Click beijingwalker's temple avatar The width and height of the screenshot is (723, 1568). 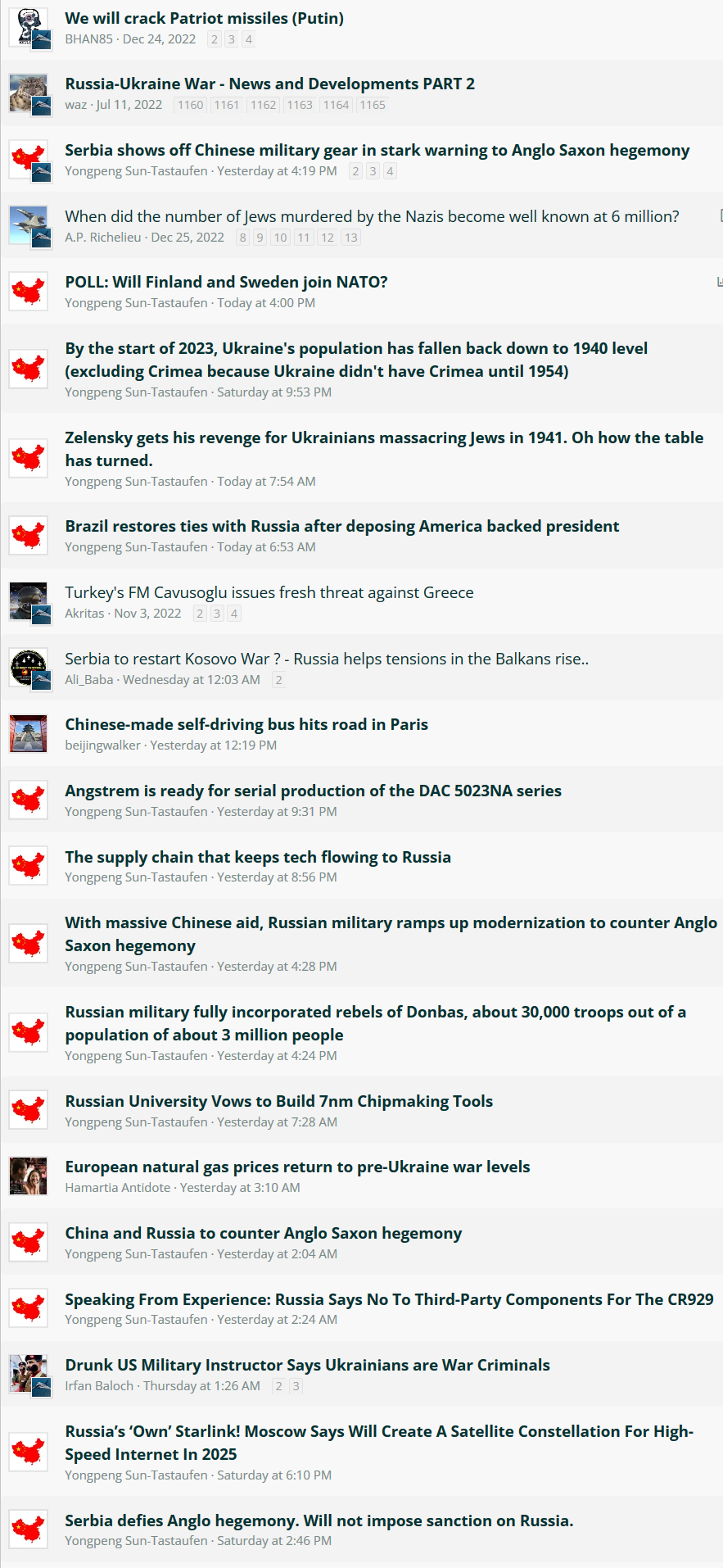click(29, 733)
